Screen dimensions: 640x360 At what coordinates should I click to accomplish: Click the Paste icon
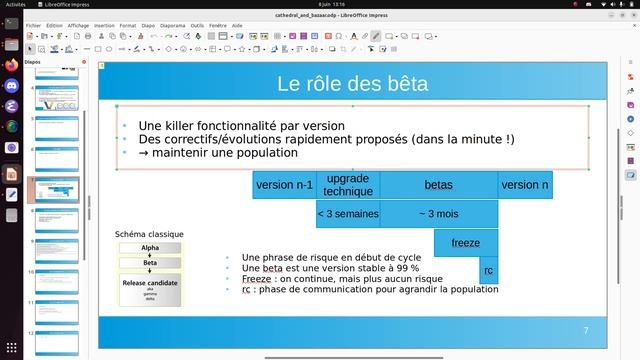123,36
